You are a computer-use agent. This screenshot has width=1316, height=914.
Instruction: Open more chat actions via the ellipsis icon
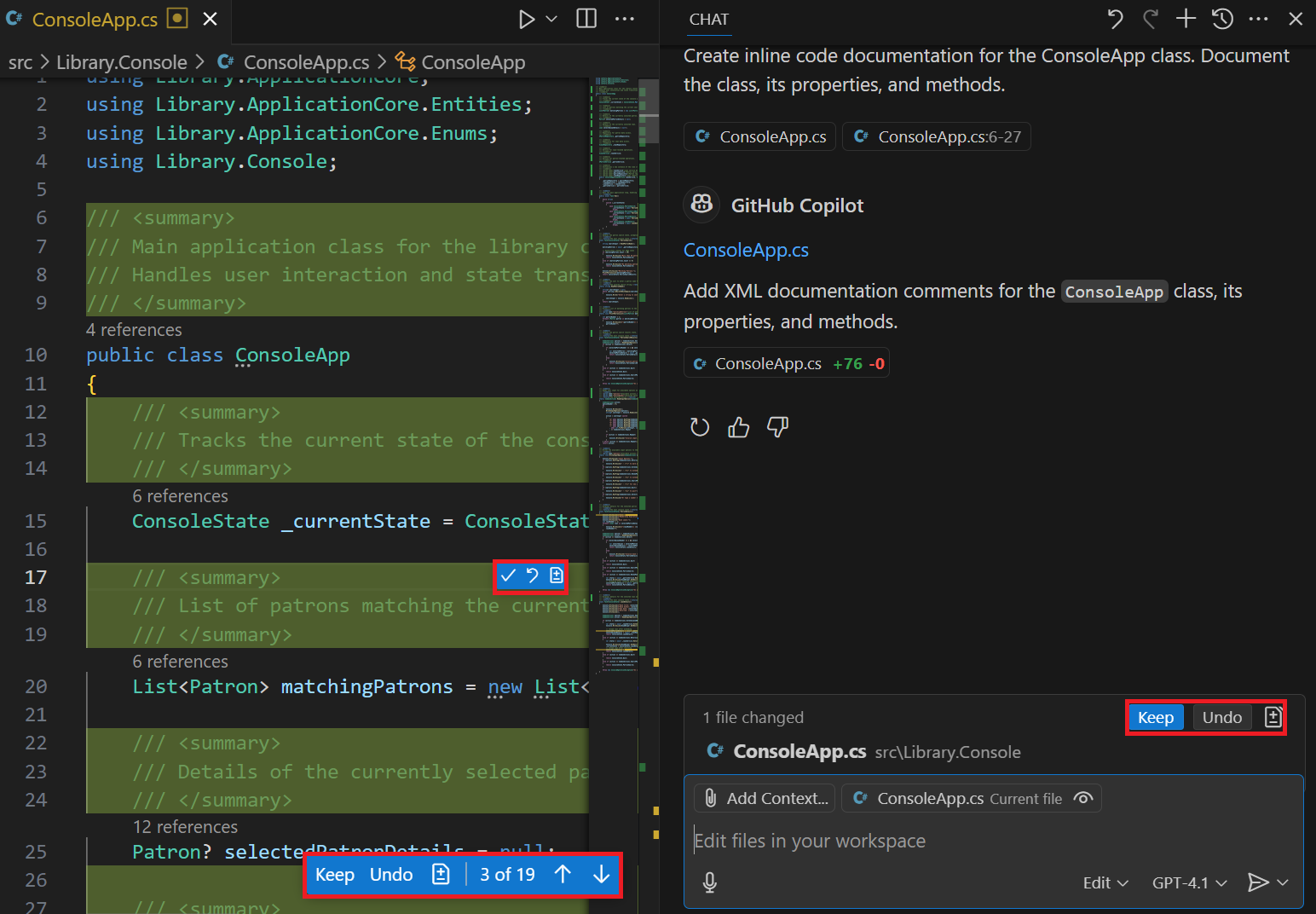1259,18
